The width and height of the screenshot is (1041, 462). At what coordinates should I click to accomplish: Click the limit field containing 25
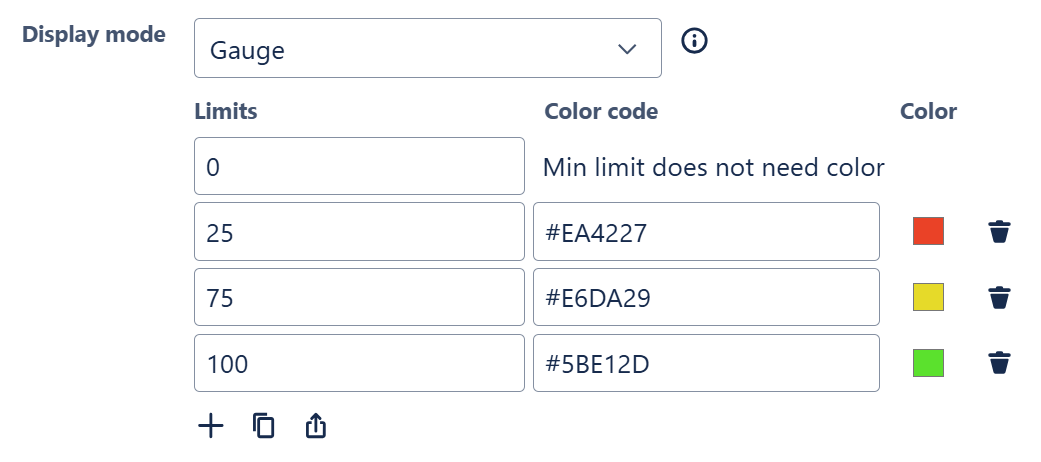359,232
